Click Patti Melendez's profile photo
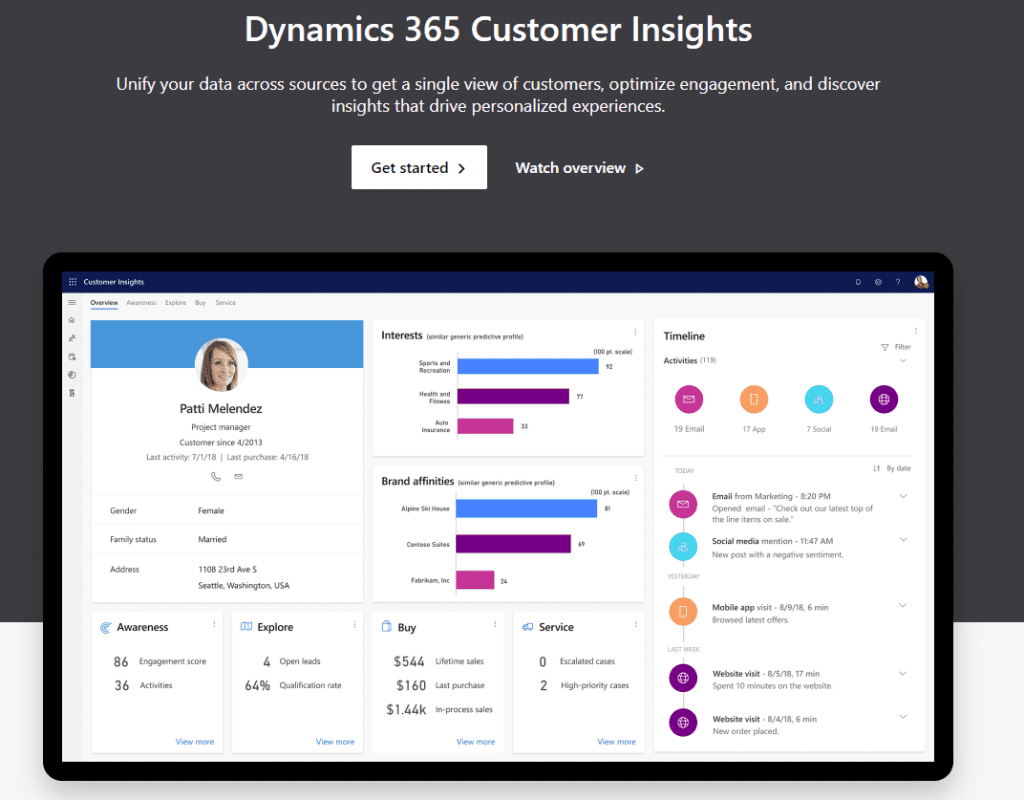This screenshot has width=1024, height=800. point(222,365)
